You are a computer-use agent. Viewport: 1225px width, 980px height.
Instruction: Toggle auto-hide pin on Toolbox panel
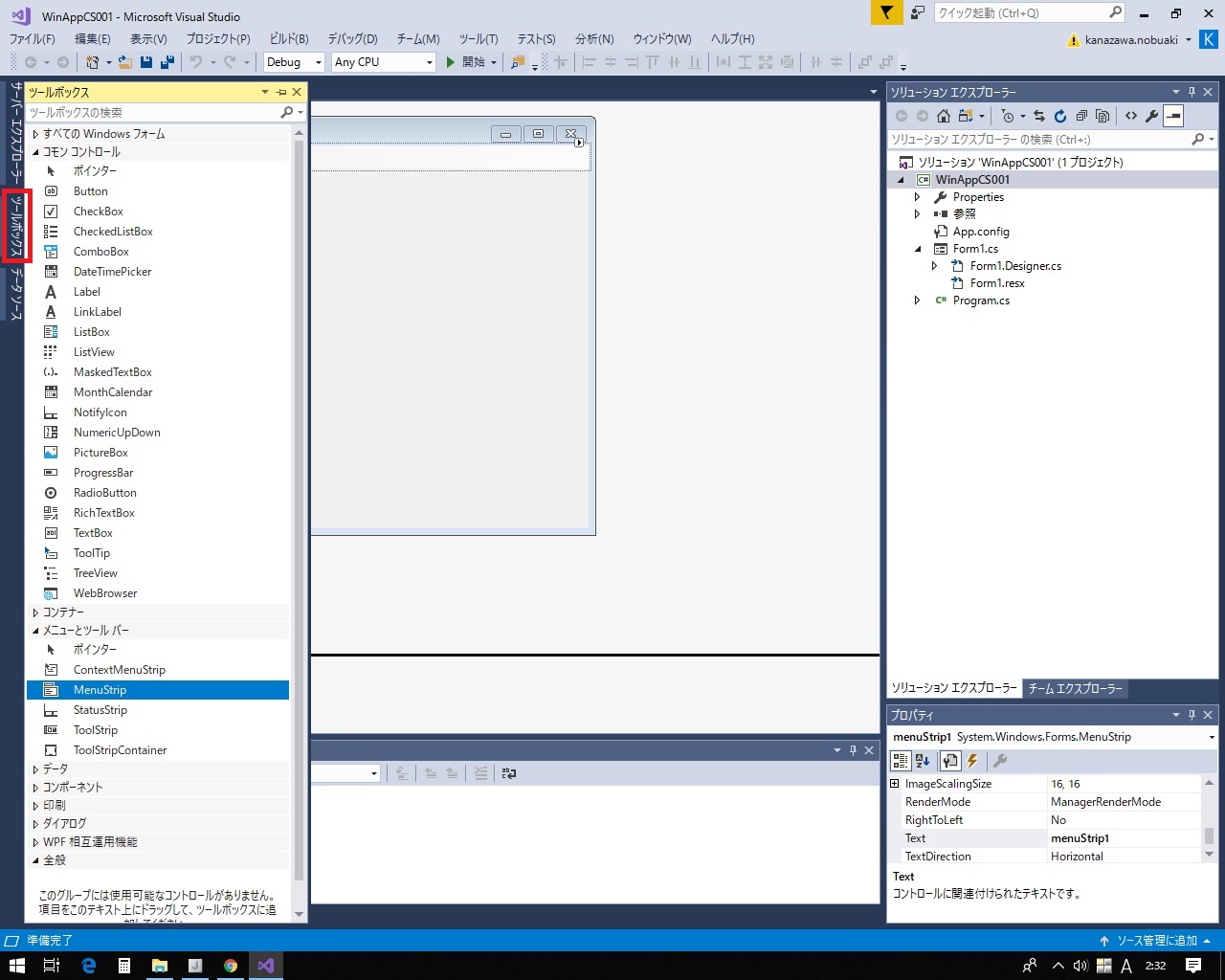[x=281, y=92]
